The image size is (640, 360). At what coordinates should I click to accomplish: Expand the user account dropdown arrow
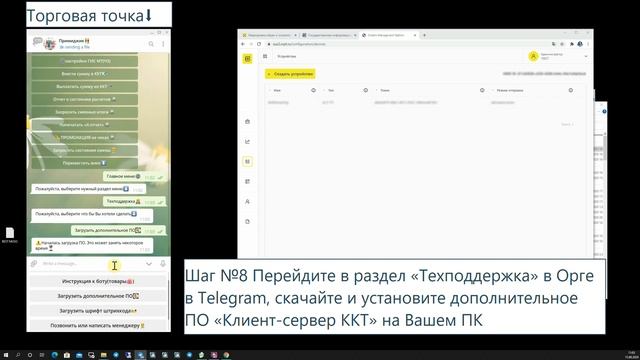(586, 56)
